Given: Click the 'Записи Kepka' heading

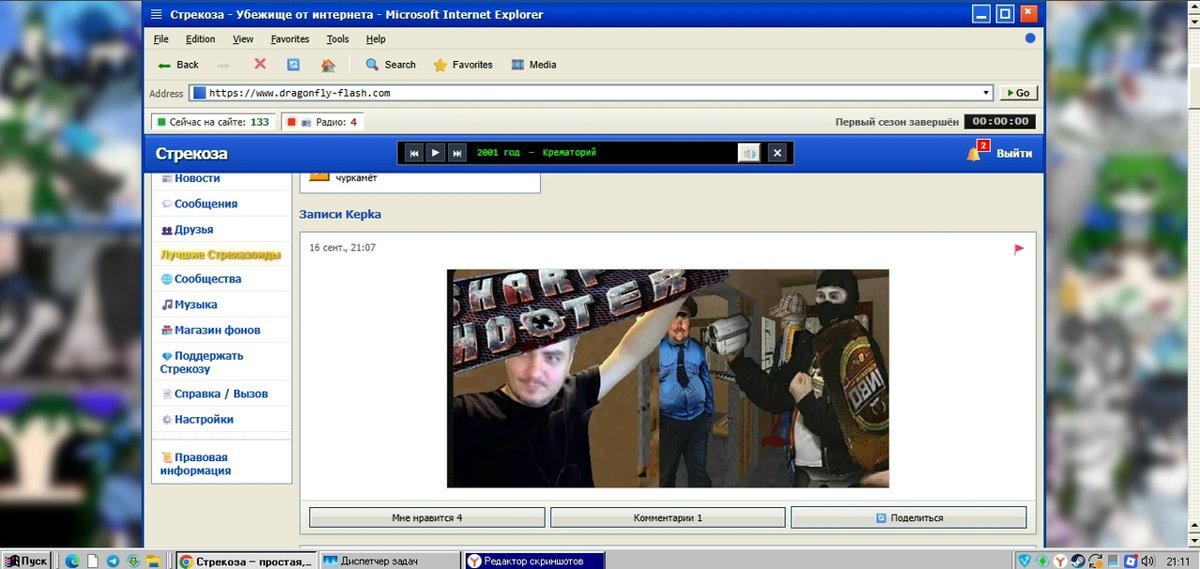Looking at the screenshot, I should tap(340, 214).
